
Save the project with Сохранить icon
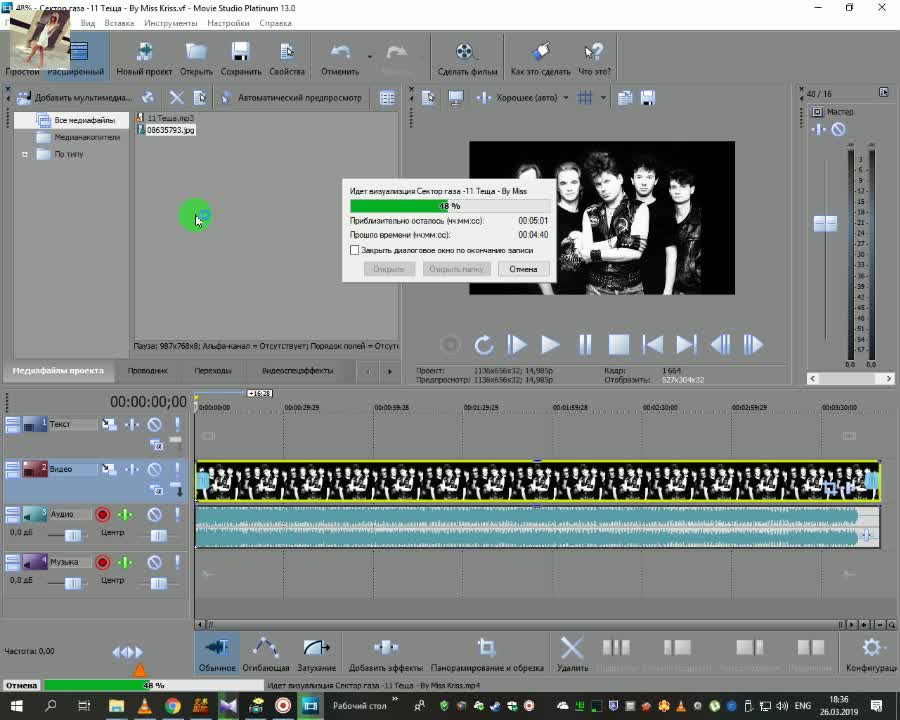[240, 53]
